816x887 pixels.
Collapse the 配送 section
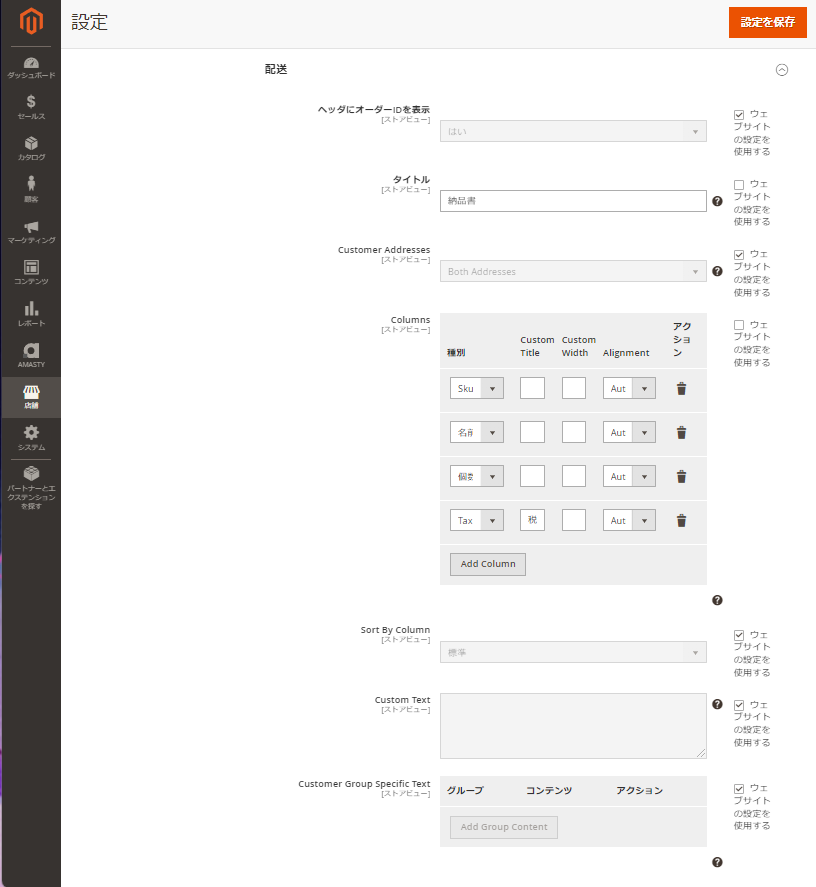coord(781,70)
